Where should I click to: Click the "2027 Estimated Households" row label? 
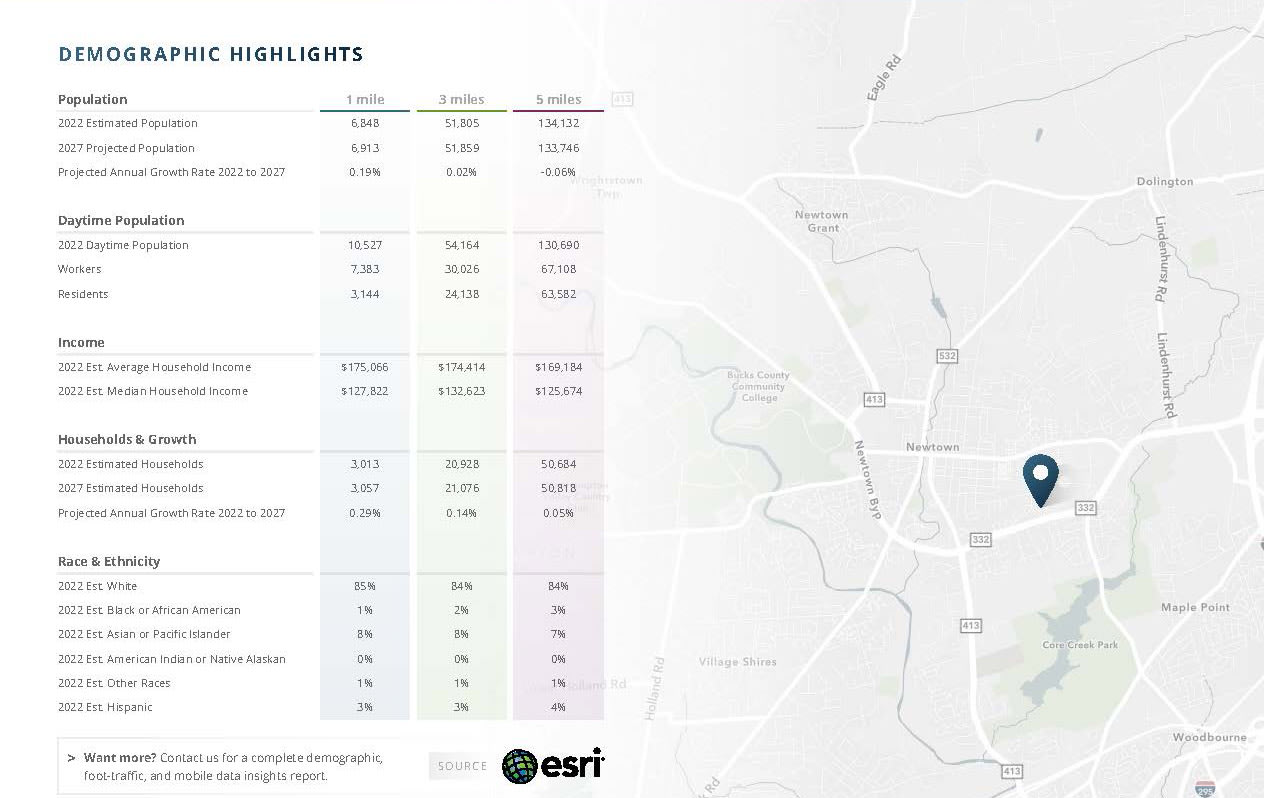(x=131, y=488)
